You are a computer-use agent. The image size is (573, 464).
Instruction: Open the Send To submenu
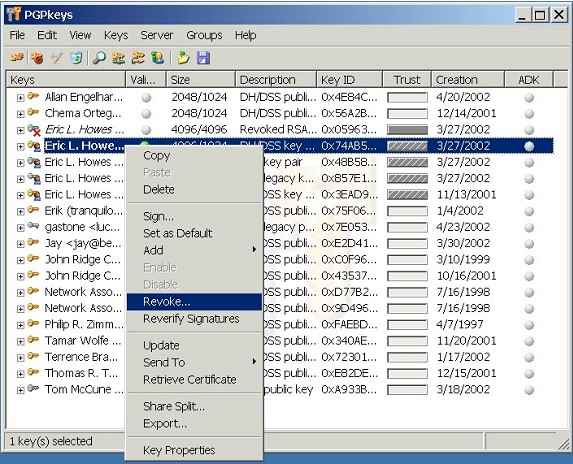click(x=194, y=362)
